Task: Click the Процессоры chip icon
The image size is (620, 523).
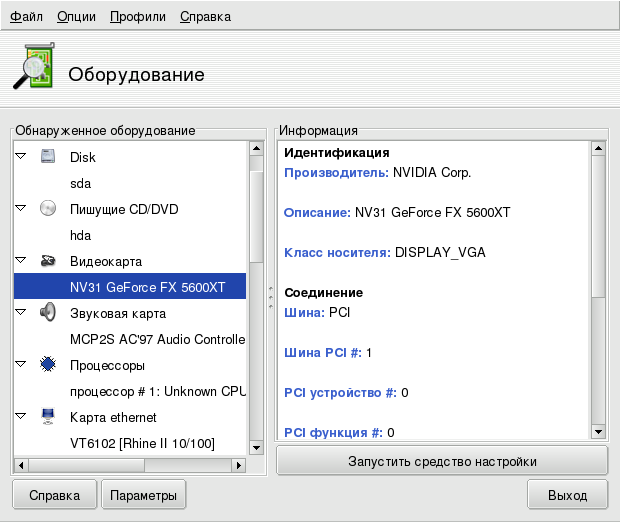Action: click(x=48, y=364)
